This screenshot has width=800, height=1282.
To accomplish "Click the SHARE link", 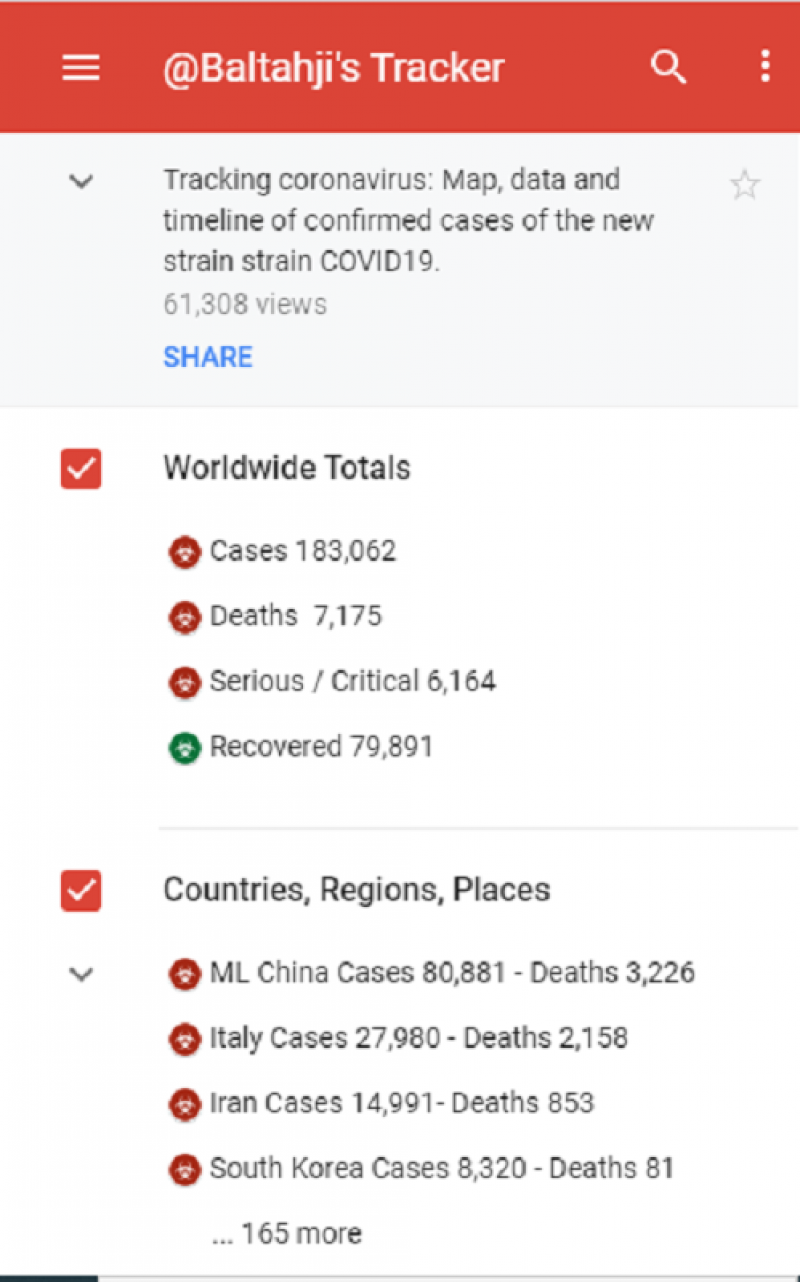I will (208, 357).
